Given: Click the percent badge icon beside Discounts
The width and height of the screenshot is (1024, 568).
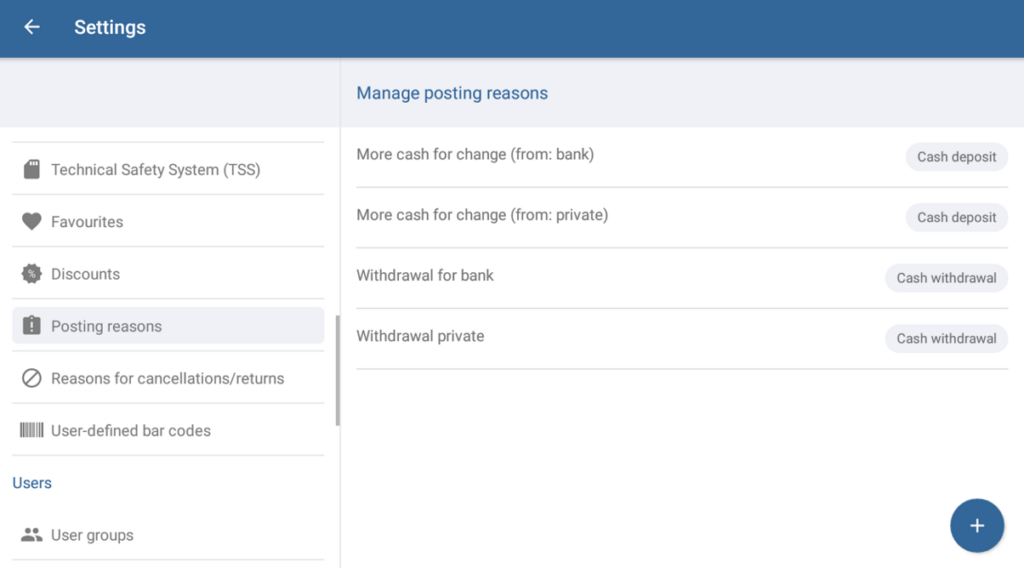Looking at the screenshot, I should click(x=31, y=274).
